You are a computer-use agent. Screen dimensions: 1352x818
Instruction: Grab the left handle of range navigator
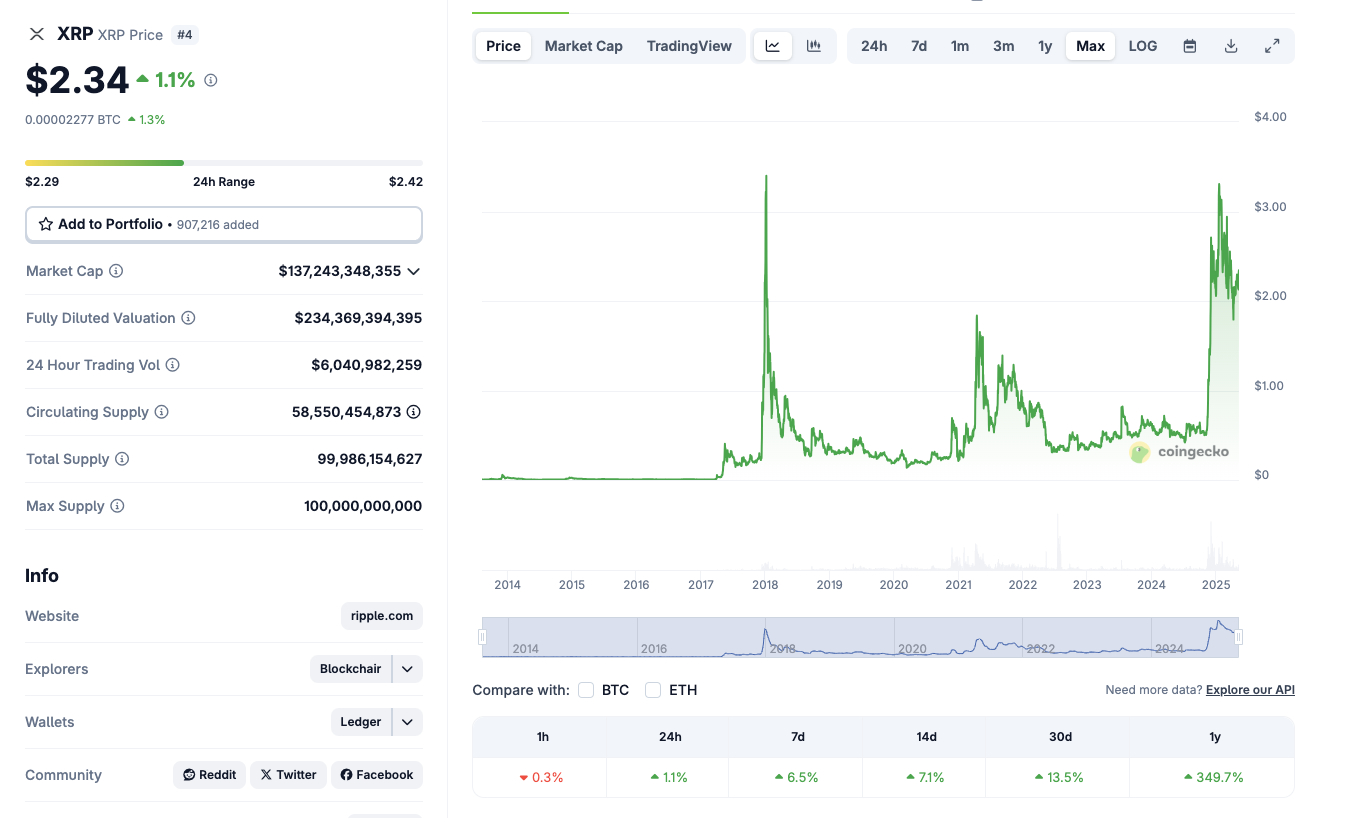[483, 637]
